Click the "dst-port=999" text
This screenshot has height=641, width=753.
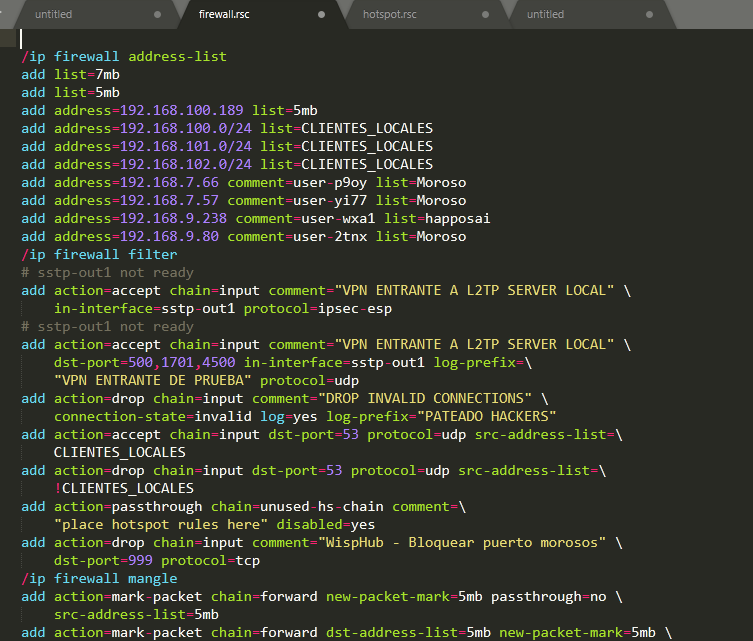point(103,560)
